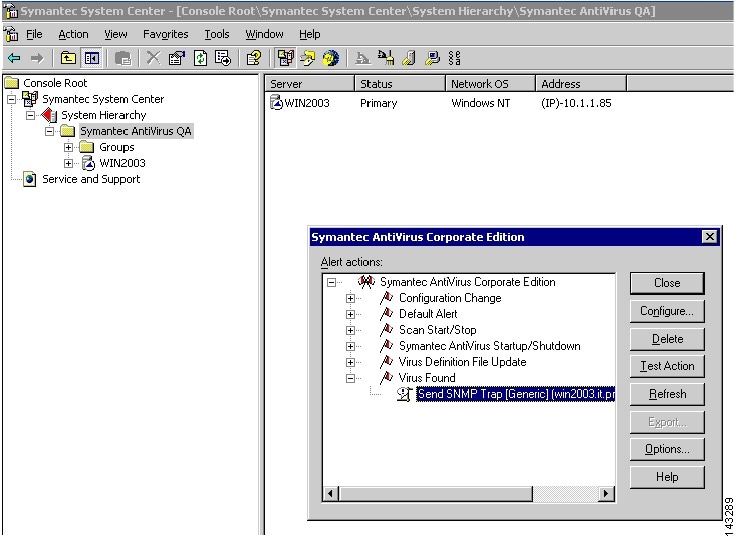Screen dimensions: 737x537
Task: Collapse the Virus Found alert node
Action: point(350,378)
